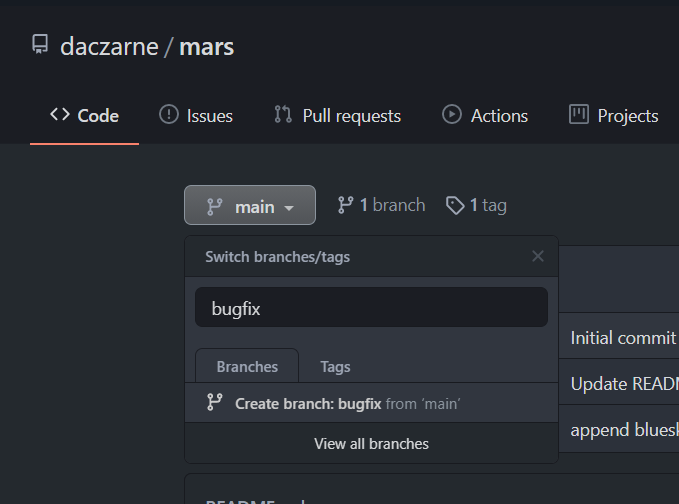
Task: Select the Branches tab in popup
Action: [247, 366]
